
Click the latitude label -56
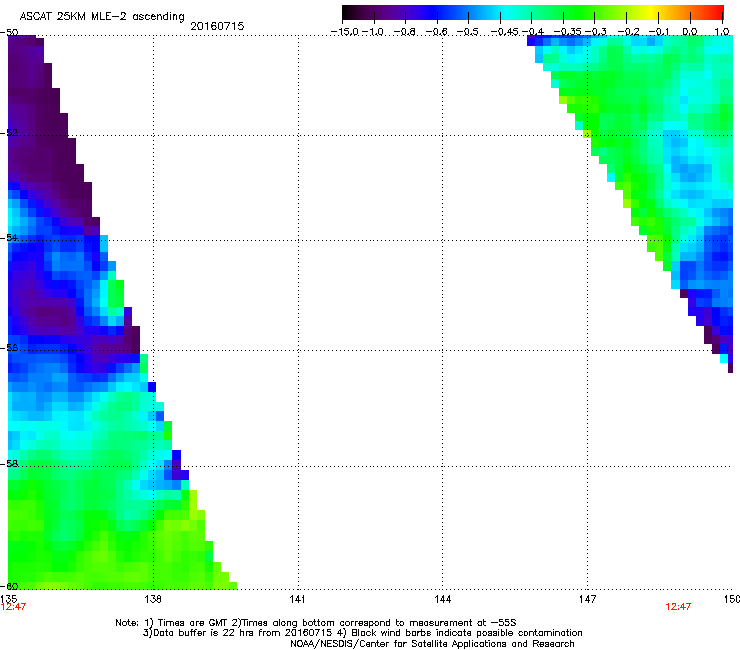[9, 347]
